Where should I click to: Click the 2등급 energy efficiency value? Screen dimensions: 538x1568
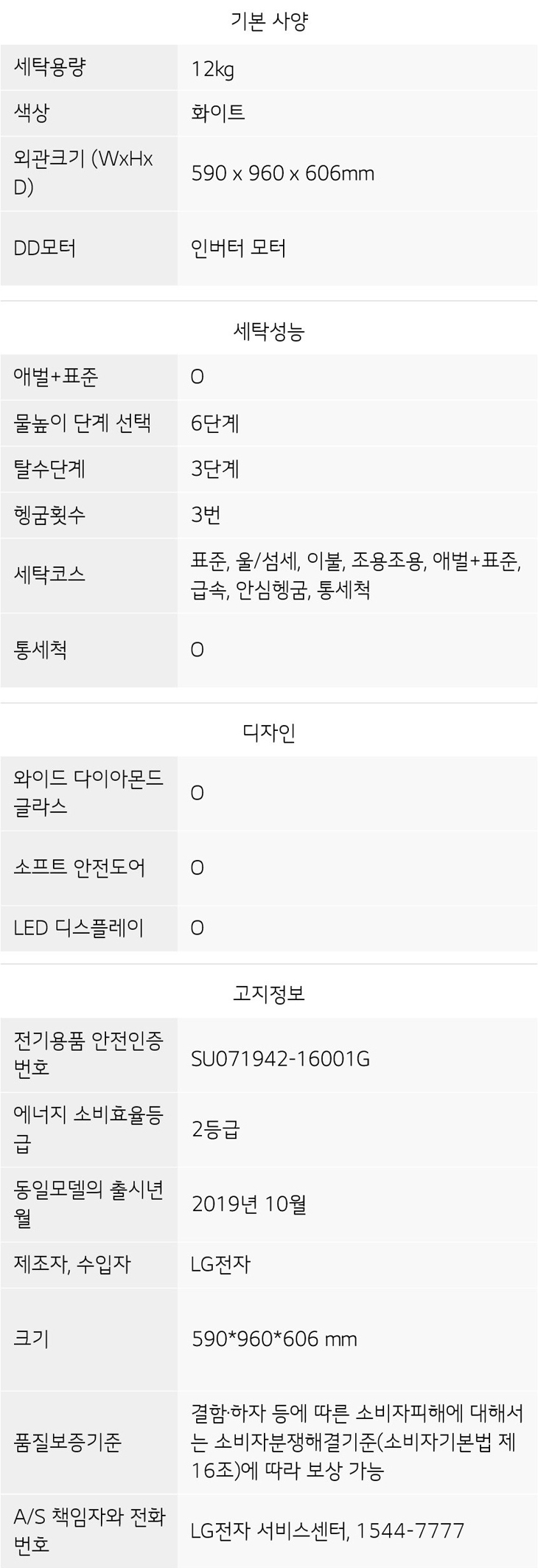[215, 1129]
